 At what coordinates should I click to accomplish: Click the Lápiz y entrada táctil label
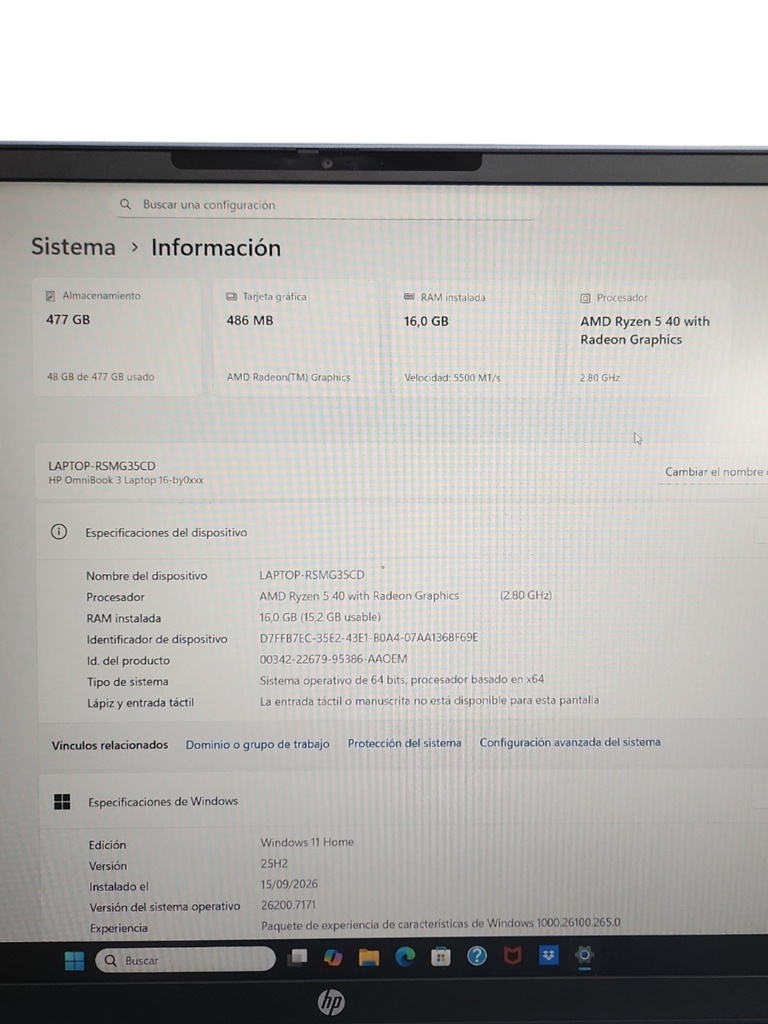(x=140, y=703)
